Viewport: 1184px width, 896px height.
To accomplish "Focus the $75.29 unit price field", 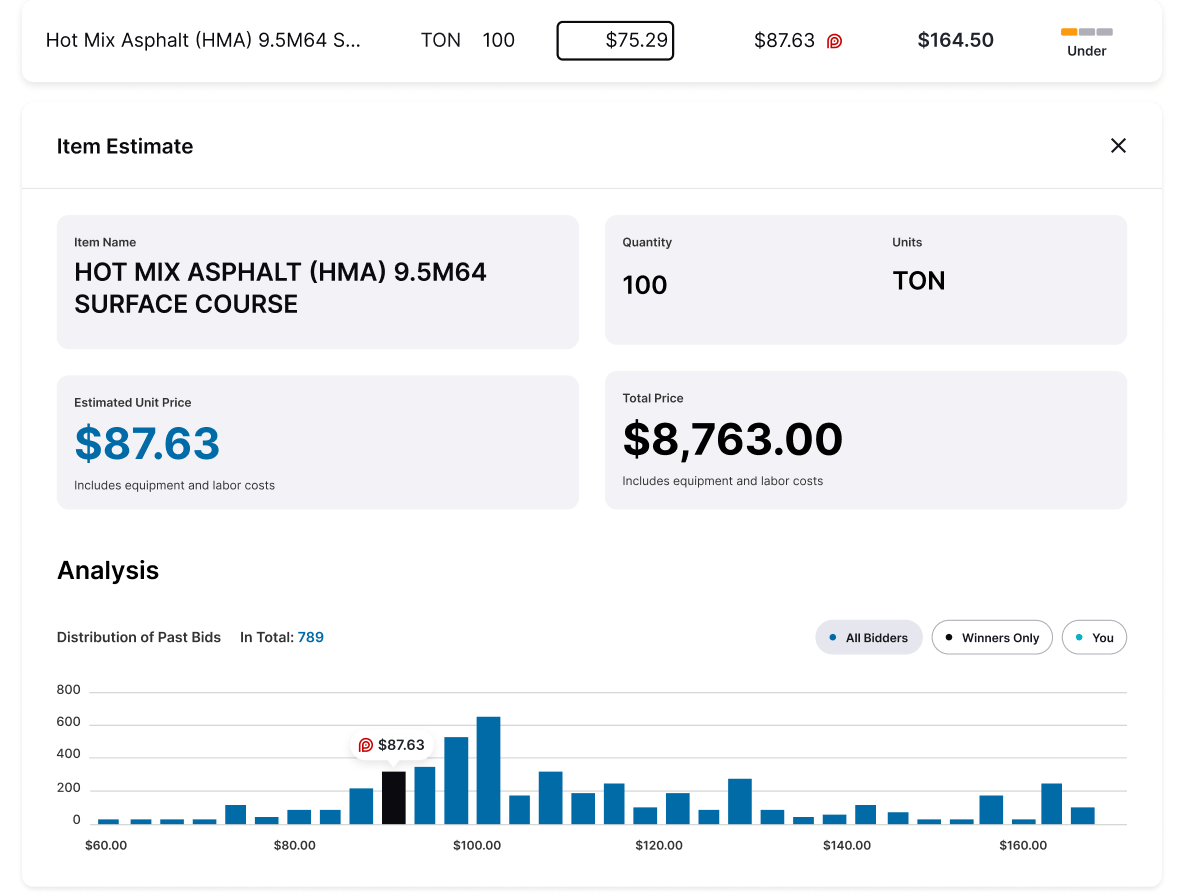I will [615, 41].
